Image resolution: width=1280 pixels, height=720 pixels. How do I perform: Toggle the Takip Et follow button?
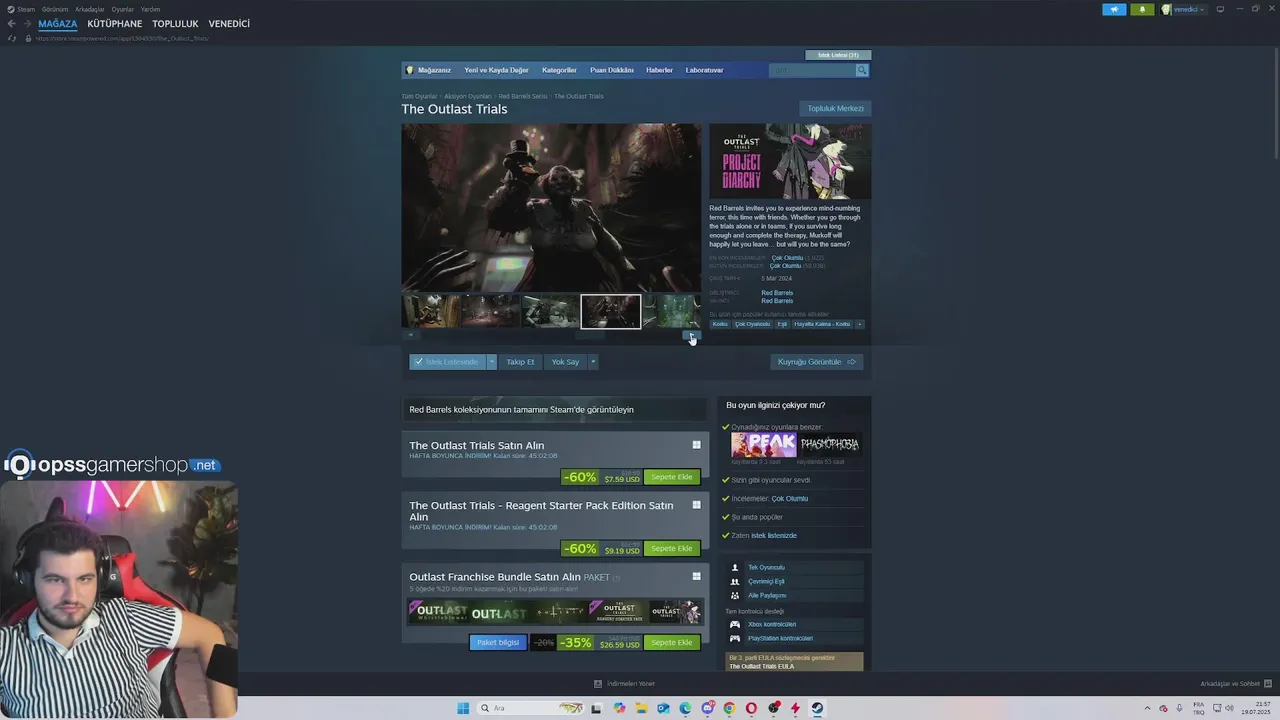[520, 362]
